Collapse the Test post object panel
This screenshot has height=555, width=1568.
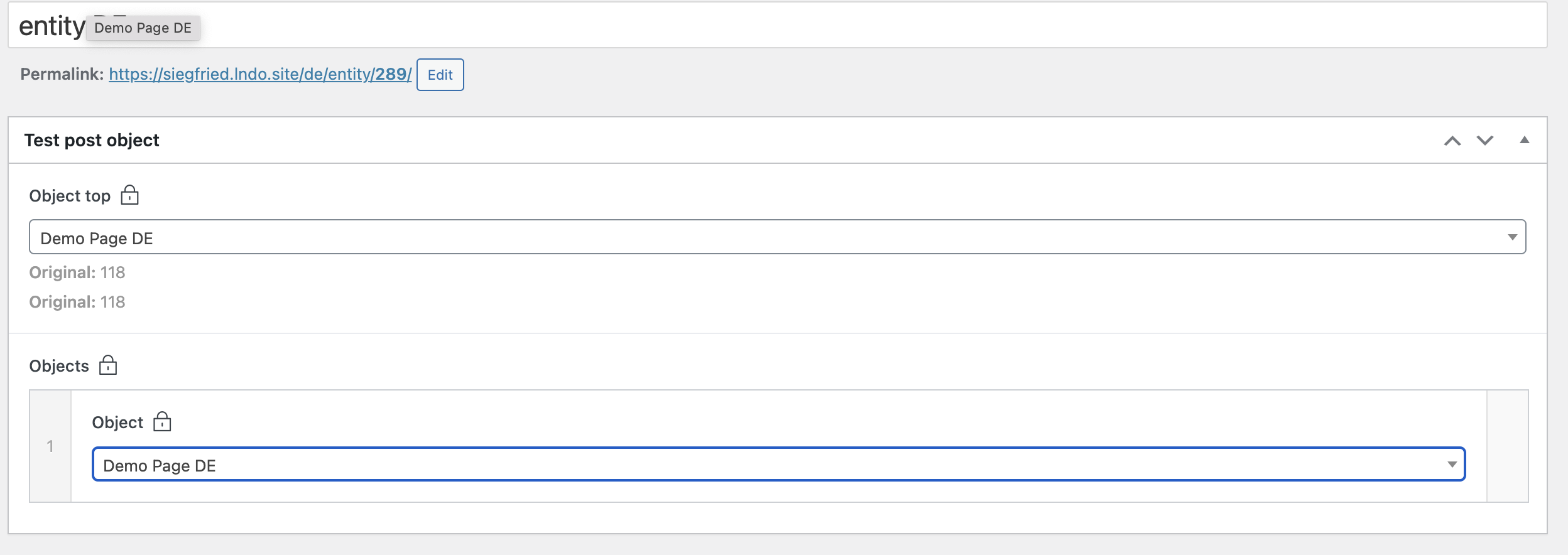(1524, 140)
